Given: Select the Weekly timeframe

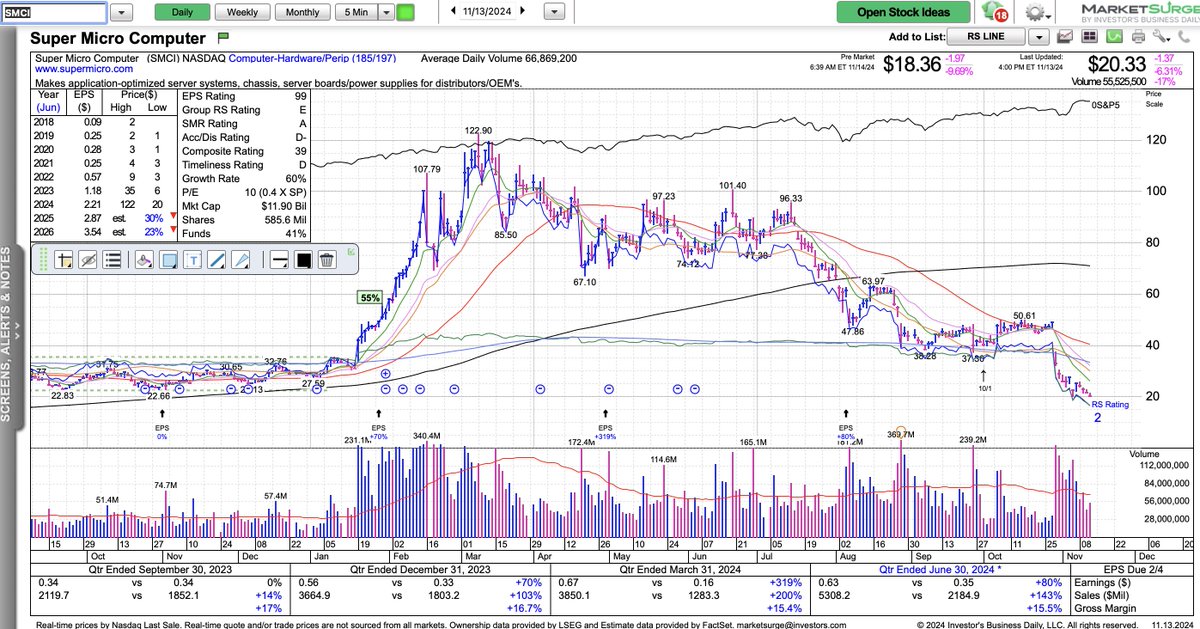Looking at the screenshot, I should pyautogui.click(x=242, y=12).
